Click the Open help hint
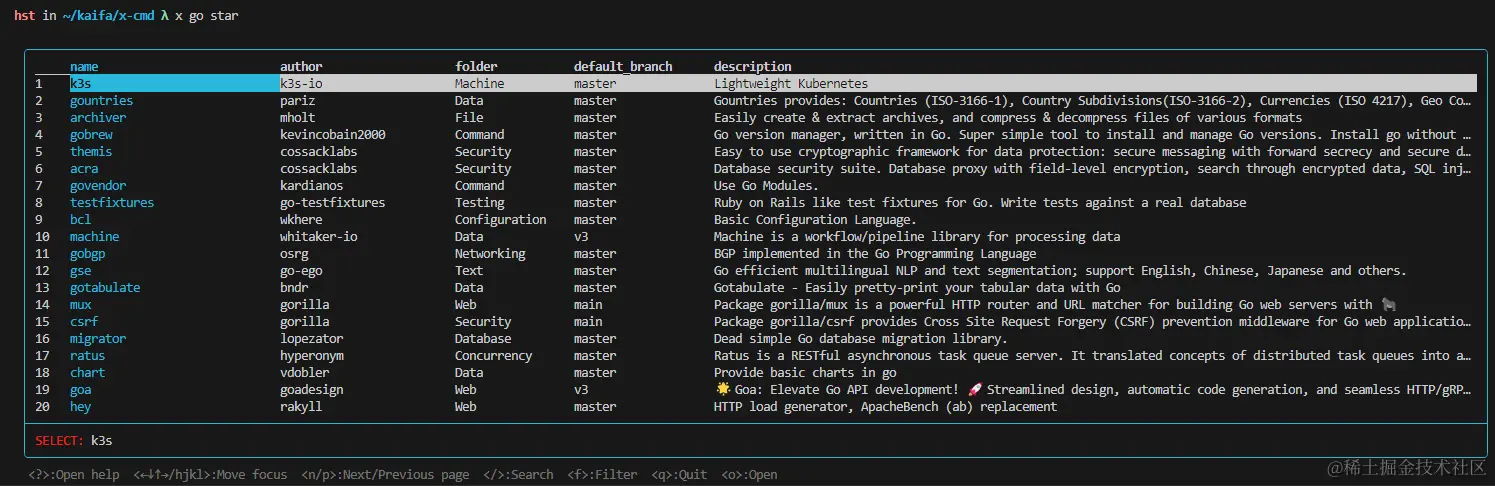1495x486 pixels. point(74,475)
